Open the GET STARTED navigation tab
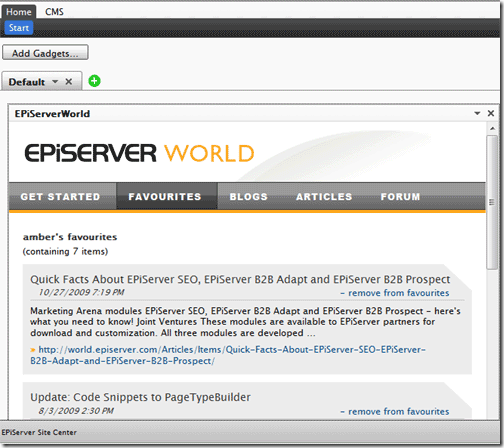Viewport: 504px width, 448px height. [61, 197]
